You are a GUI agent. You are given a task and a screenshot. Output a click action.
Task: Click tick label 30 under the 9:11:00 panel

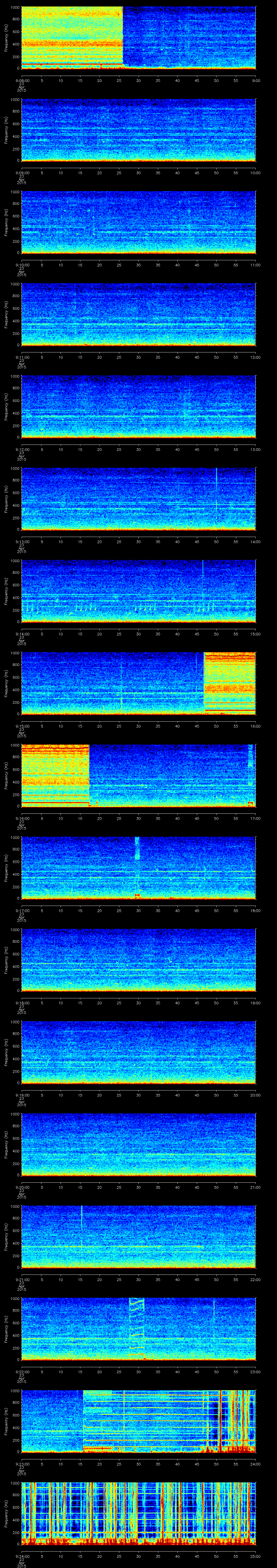pos(138,357)
